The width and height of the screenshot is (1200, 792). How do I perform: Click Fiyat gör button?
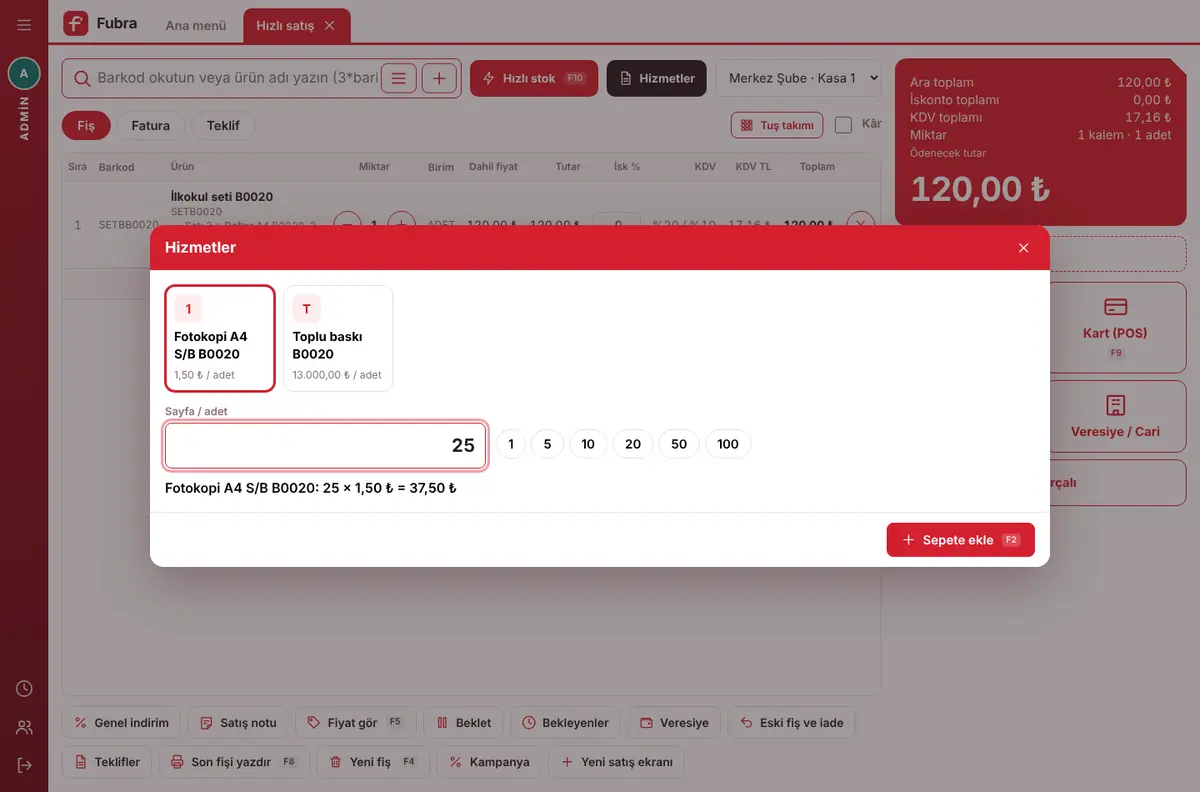tap(356, 723)
